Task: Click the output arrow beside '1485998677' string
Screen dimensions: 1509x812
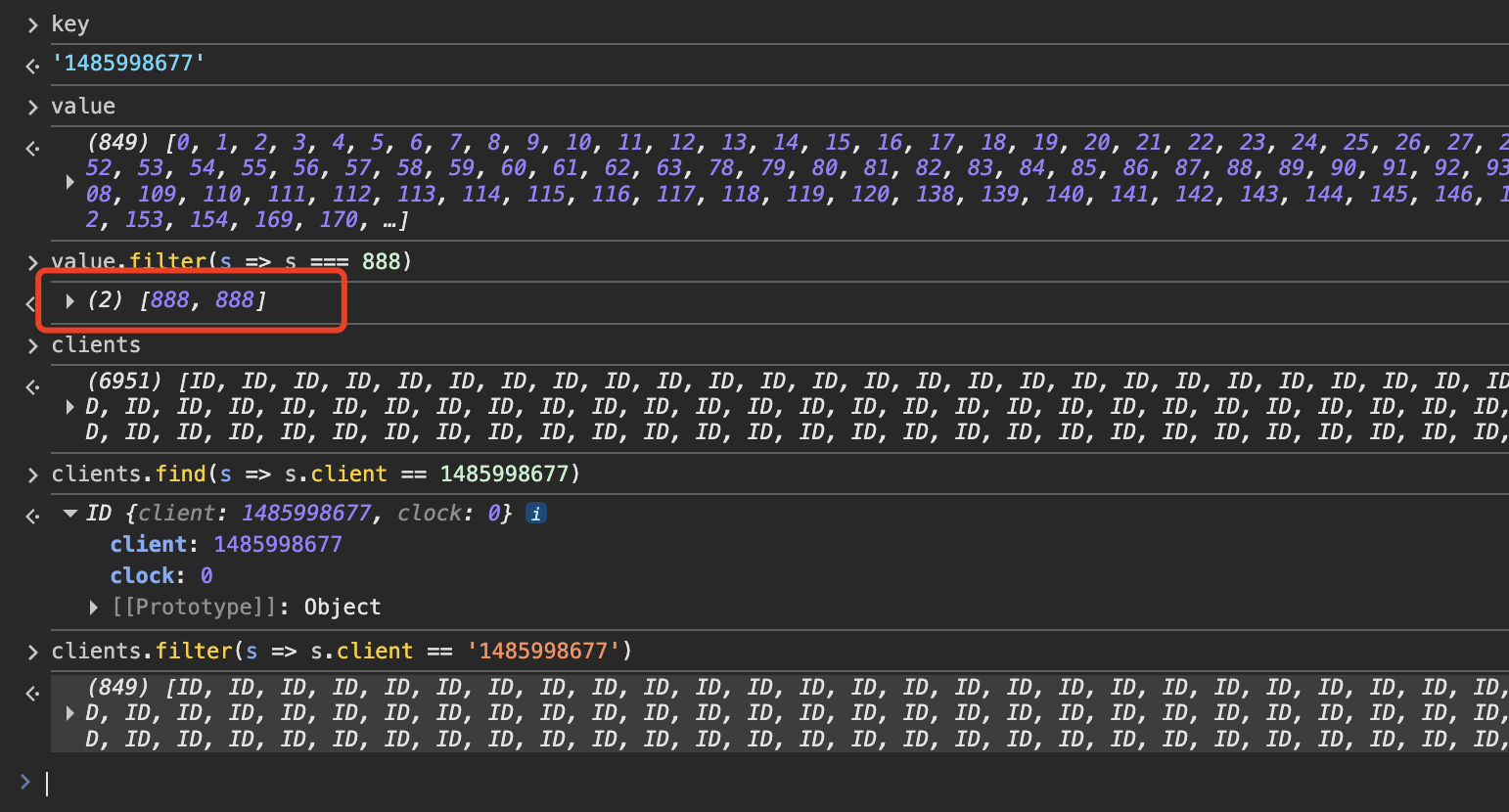Action: (x=32, y=65)
